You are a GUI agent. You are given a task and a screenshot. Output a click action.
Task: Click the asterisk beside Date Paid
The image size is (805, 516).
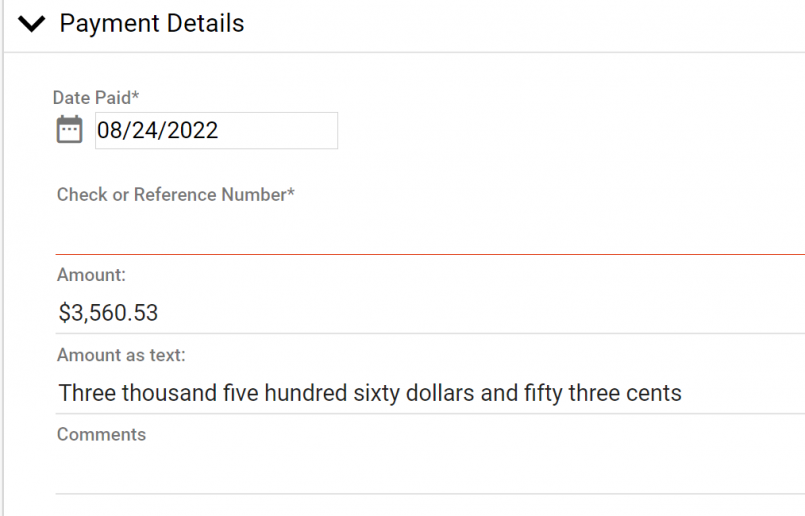[136, 94]
